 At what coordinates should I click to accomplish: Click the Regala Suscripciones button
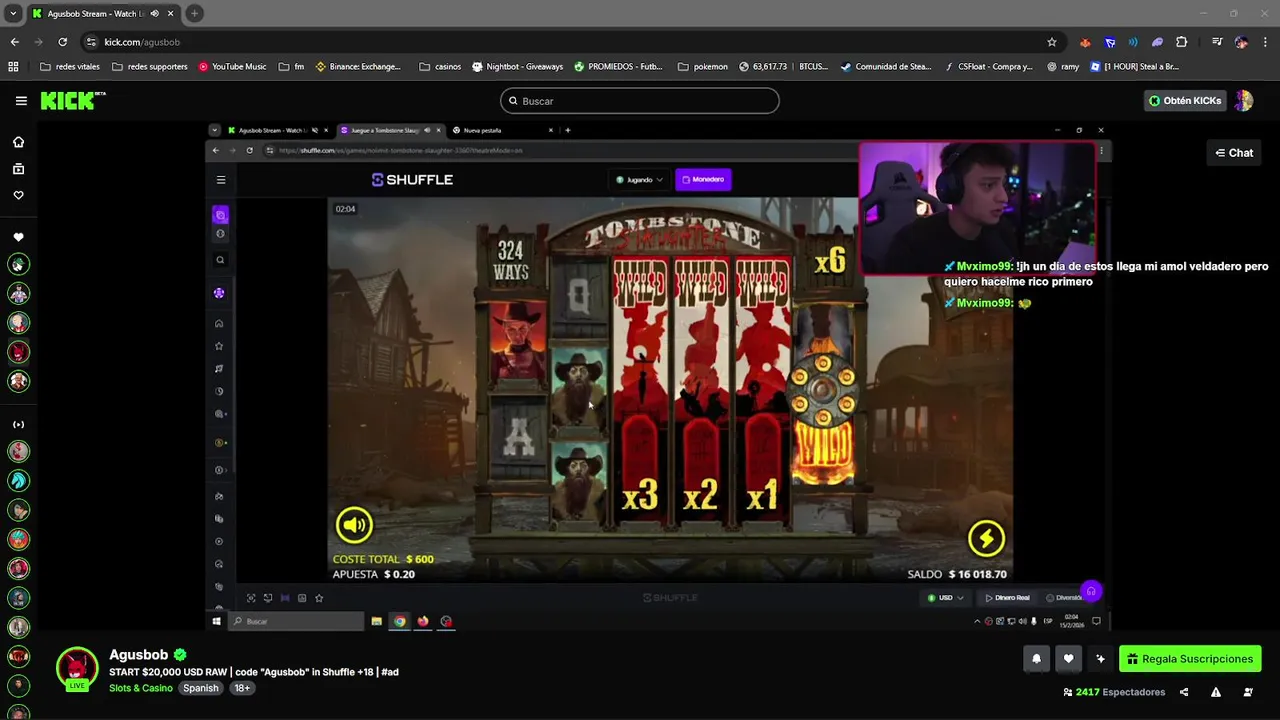[1190, 659]
